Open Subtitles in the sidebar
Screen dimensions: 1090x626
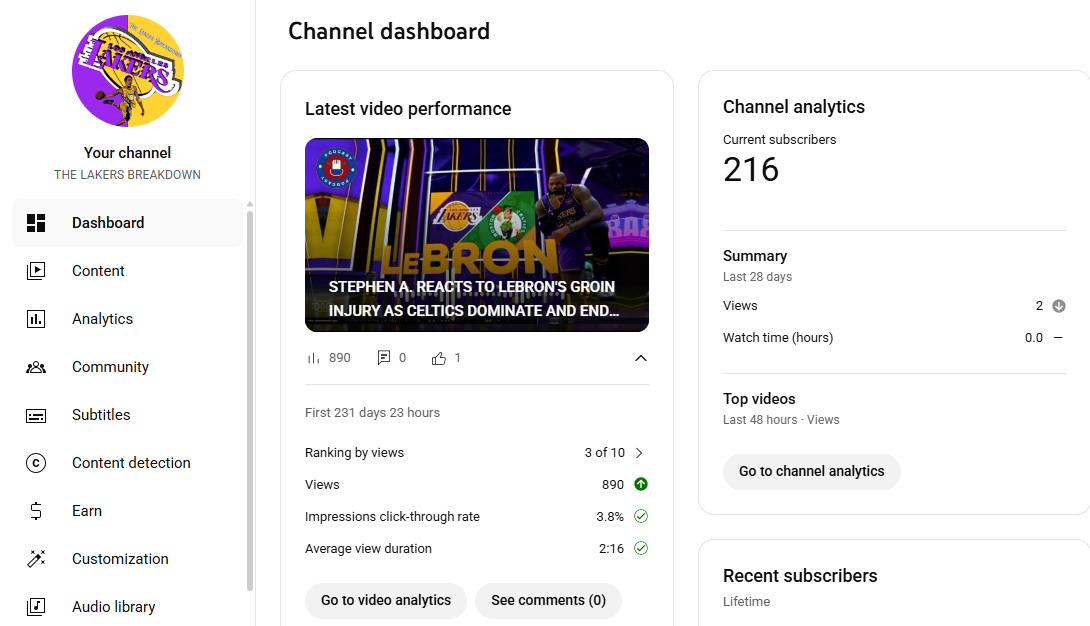click(128, 415)
